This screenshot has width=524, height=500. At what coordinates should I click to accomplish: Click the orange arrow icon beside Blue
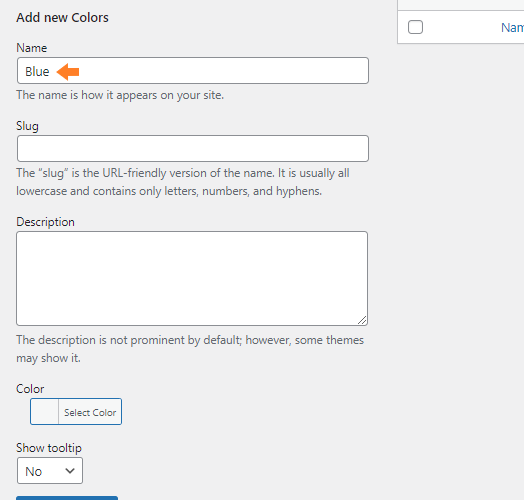click(x=68, y=72)
